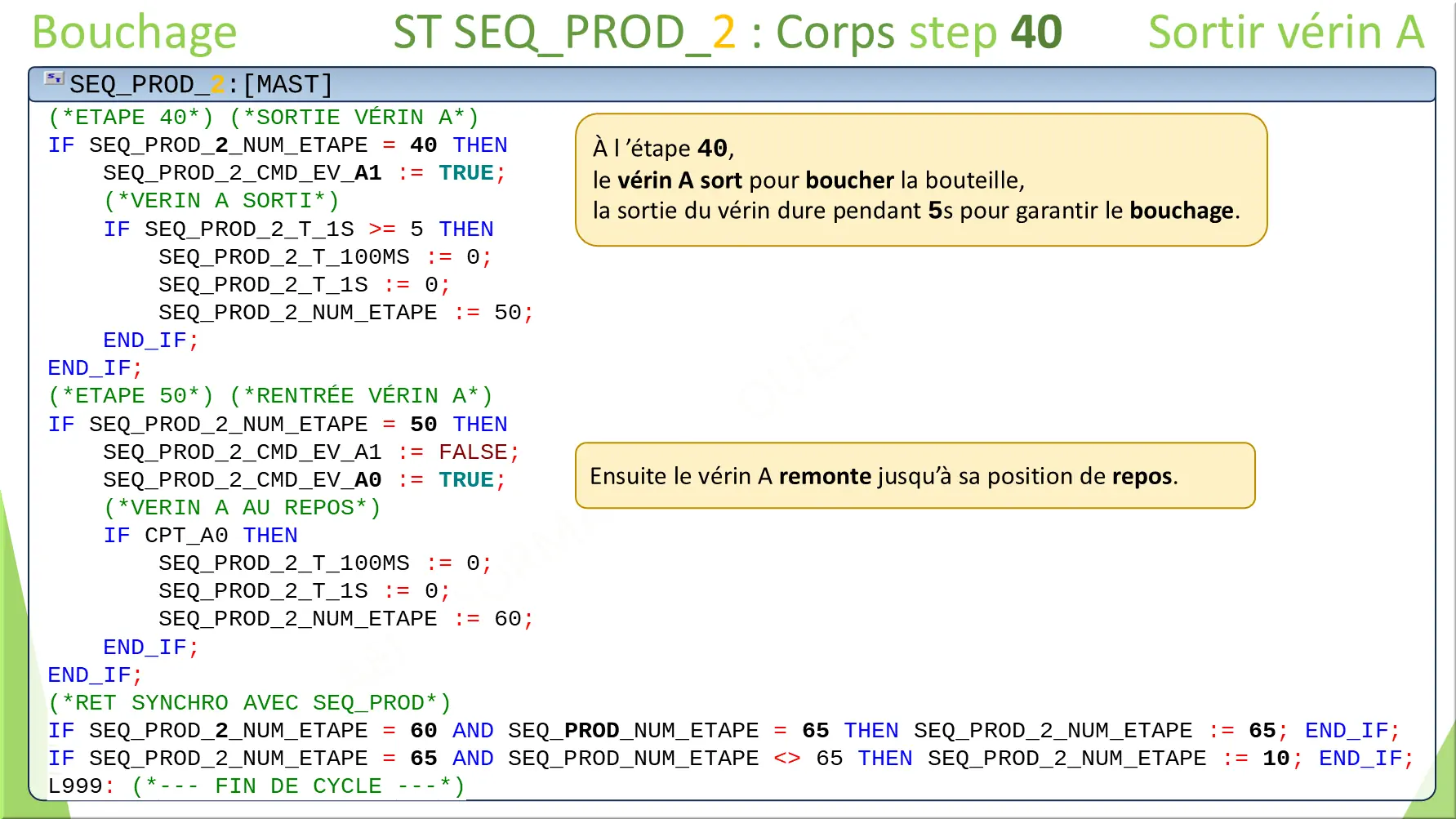The height and width of the screenshot is (819, 1456).
Task: Select the SEQ_PROD_2_T_1S >= 5 condition
Action: (x=300, y=229)
